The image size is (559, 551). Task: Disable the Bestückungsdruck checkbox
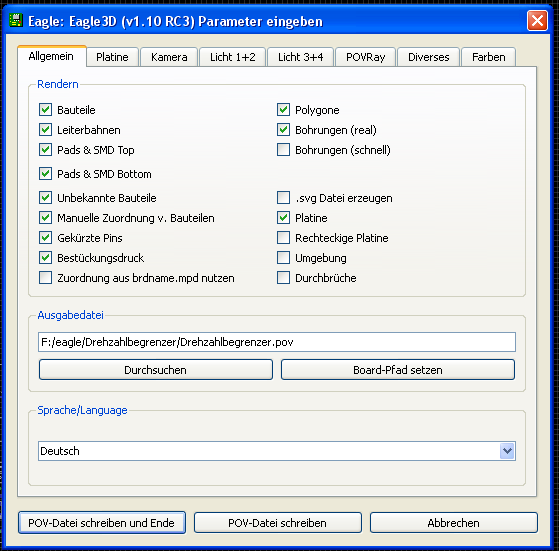(45, 258)
